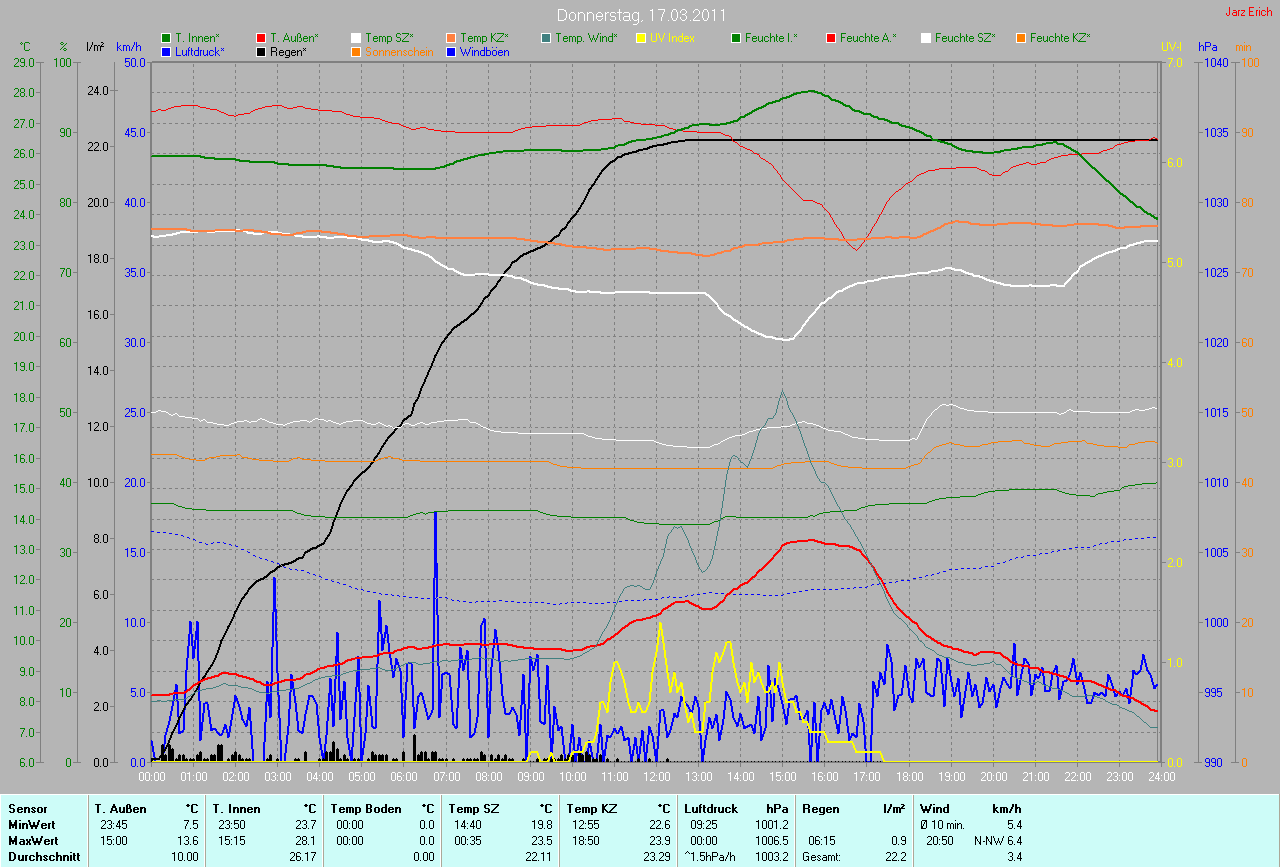The height and width of the screenshot is (867, 1280).
Task: Select the Feuchte KZ* legend label
Action: 1060,38
